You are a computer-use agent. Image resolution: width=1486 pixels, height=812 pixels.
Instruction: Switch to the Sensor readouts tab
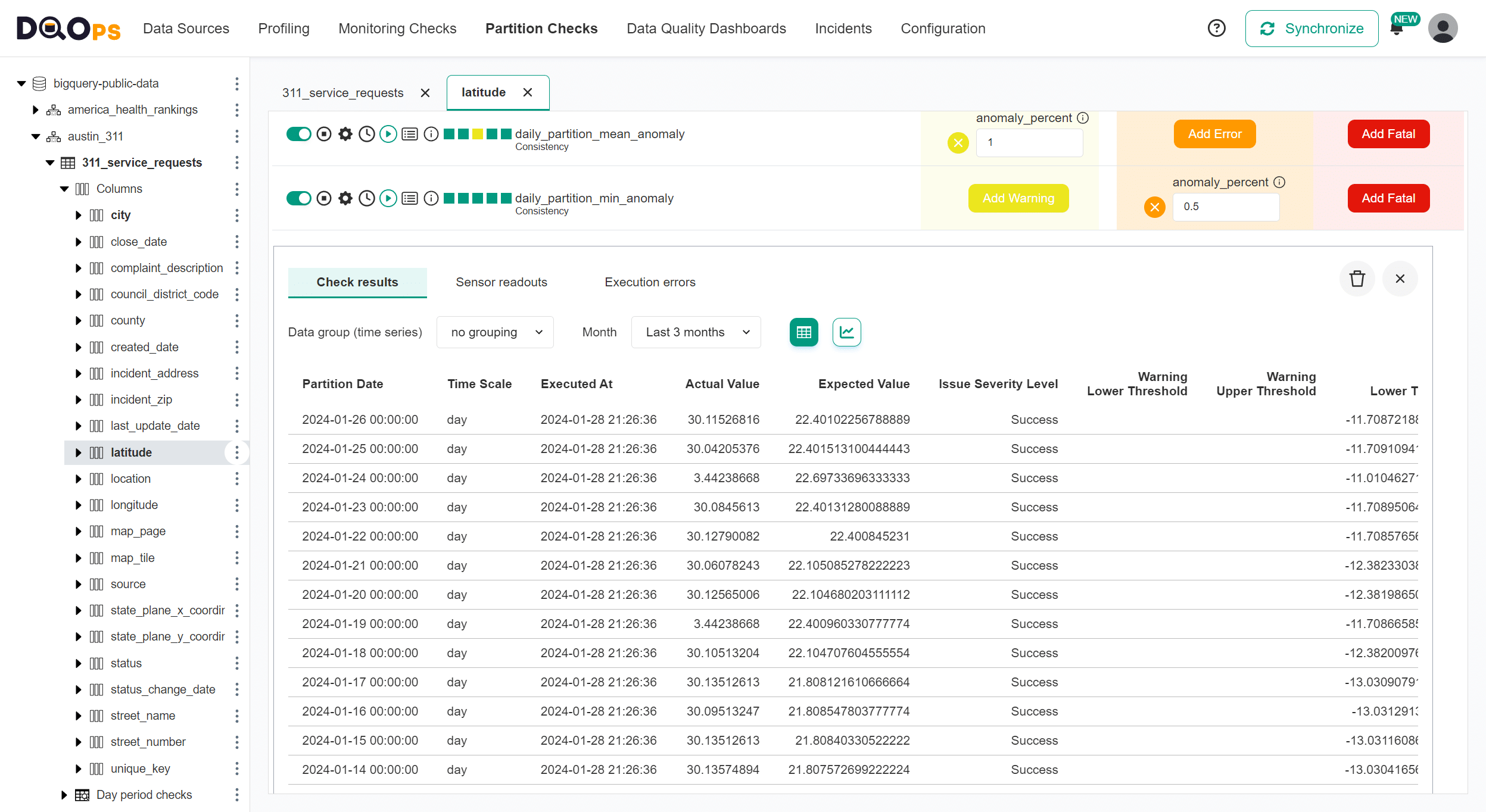[501, 282]
